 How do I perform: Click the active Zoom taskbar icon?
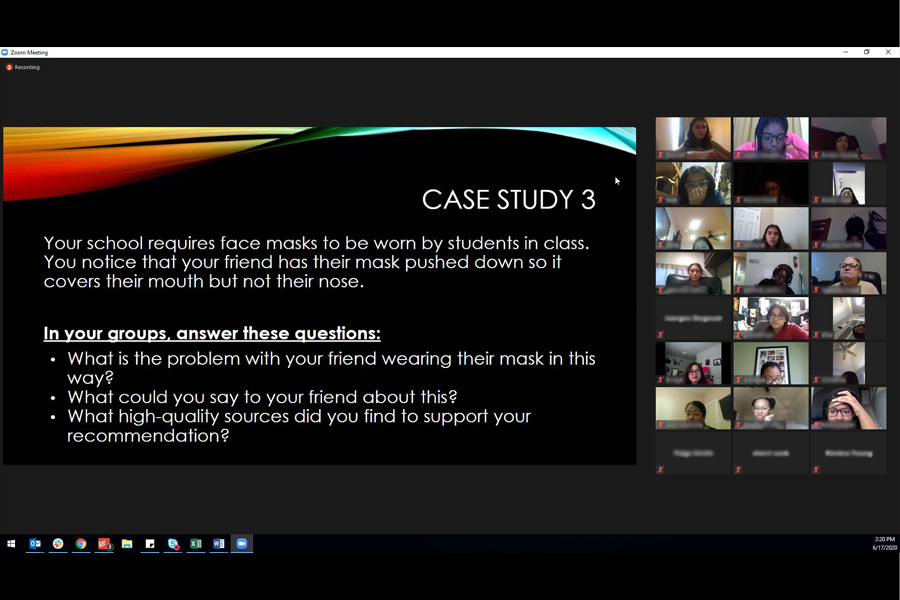pyautogui.click(x=242, y=544)
